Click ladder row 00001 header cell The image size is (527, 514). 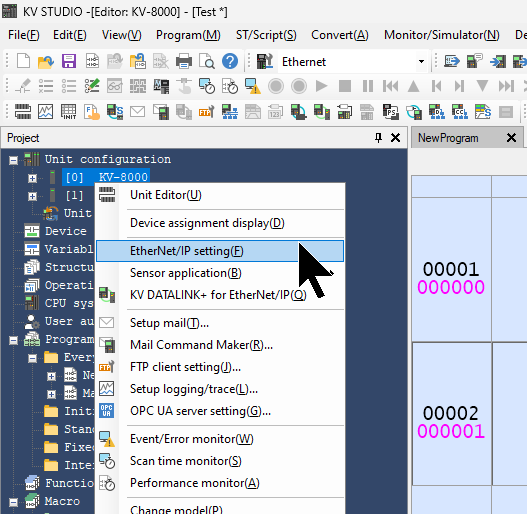click(x=451, y=270)
